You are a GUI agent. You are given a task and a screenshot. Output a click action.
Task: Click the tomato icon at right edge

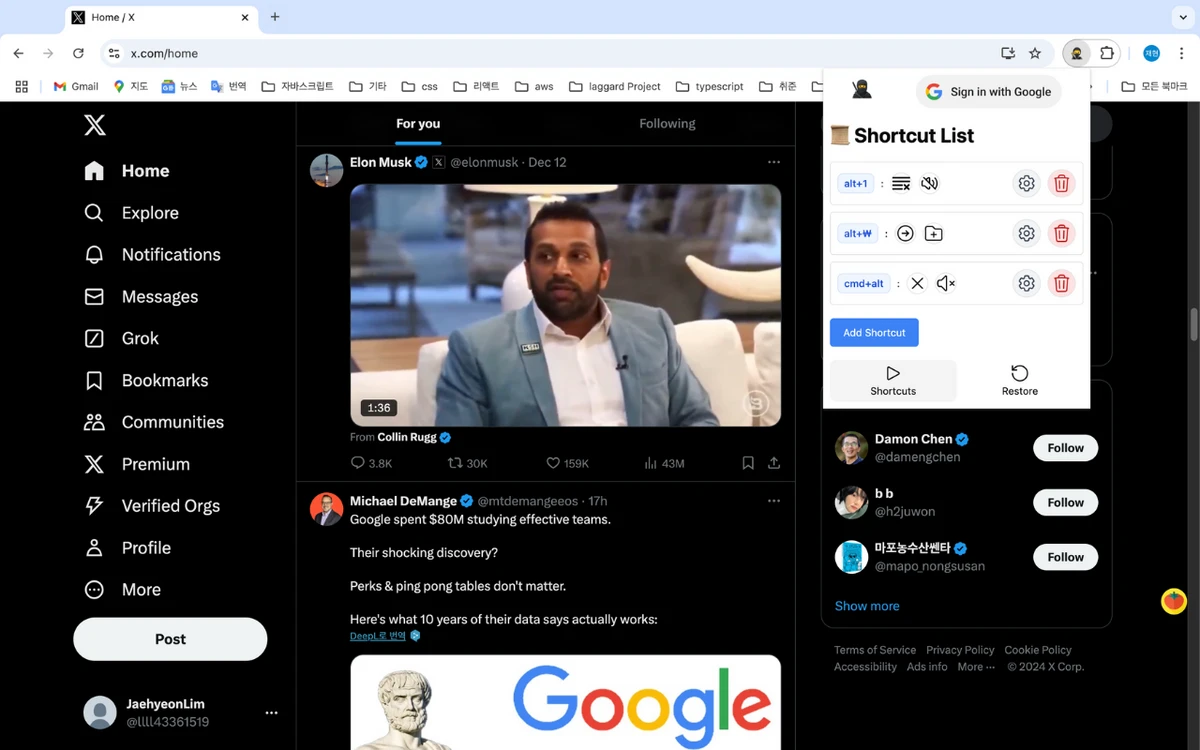(1173, 601)
